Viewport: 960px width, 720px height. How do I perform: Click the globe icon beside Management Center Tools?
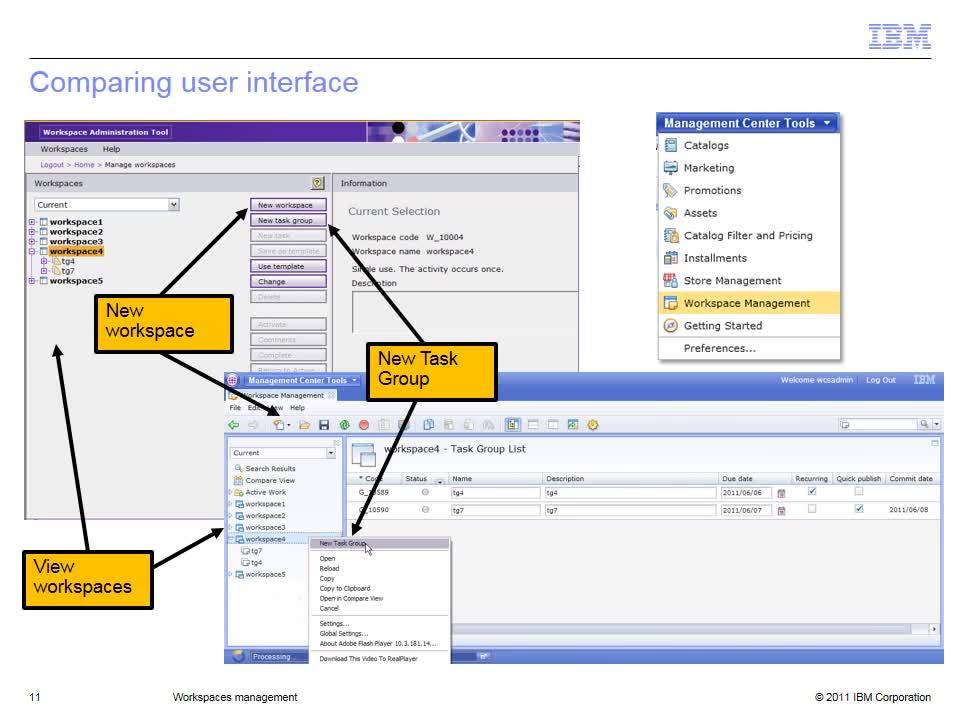(233, 380)
